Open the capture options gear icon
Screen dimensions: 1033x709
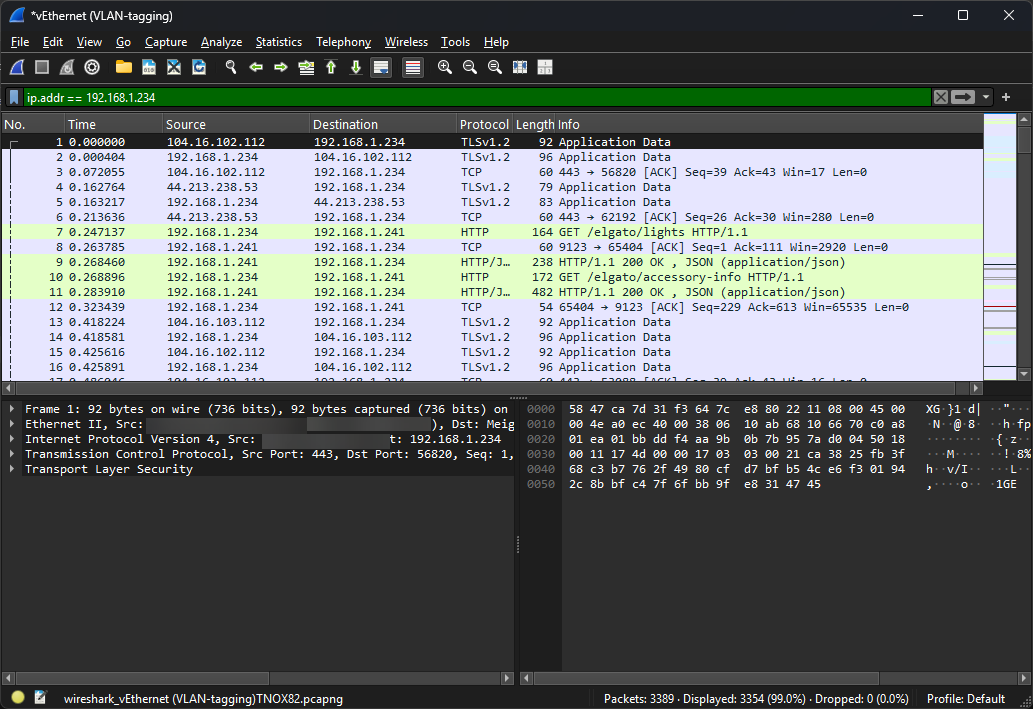click(92, 67)
